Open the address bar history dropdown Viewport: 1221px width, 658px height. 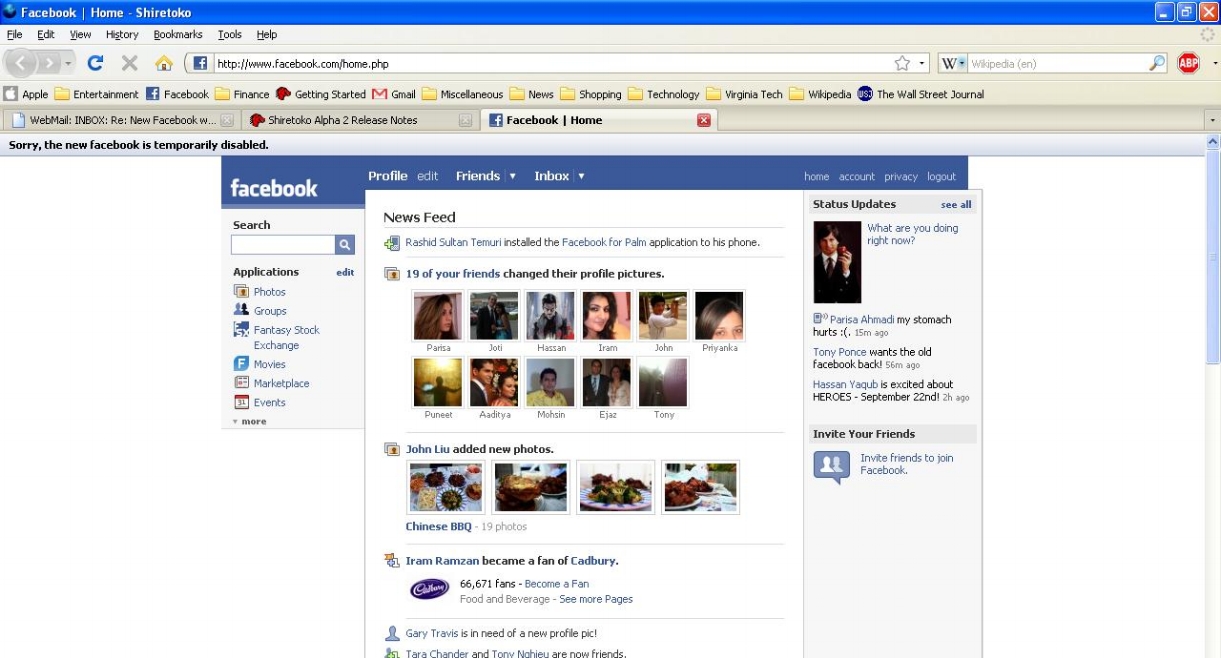(923, 63)
